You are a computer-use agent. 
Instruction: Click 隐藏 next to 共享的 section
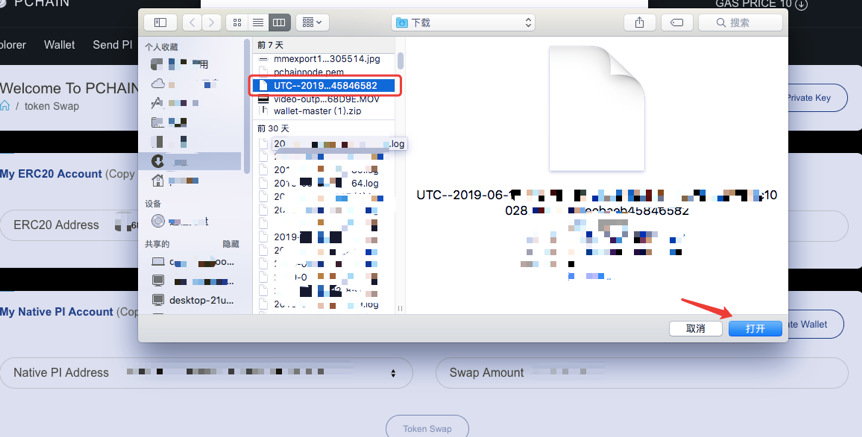point(231,244)
